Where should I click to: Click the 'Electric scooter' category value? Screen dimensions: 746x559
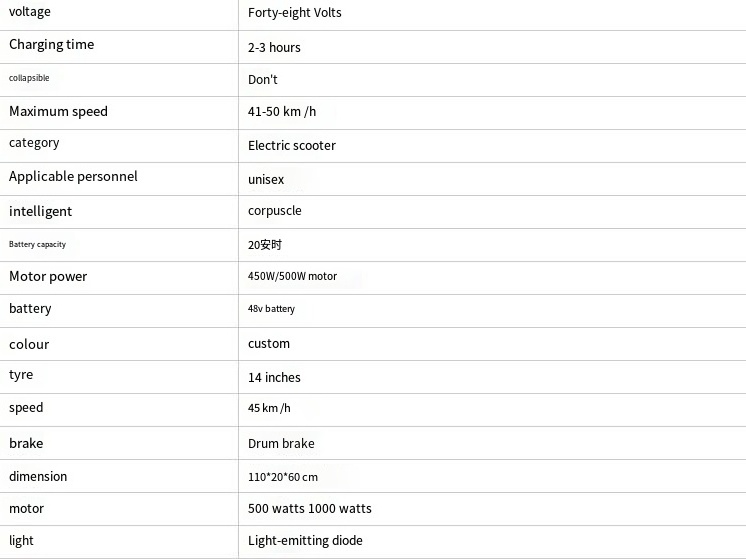(292, 145)
